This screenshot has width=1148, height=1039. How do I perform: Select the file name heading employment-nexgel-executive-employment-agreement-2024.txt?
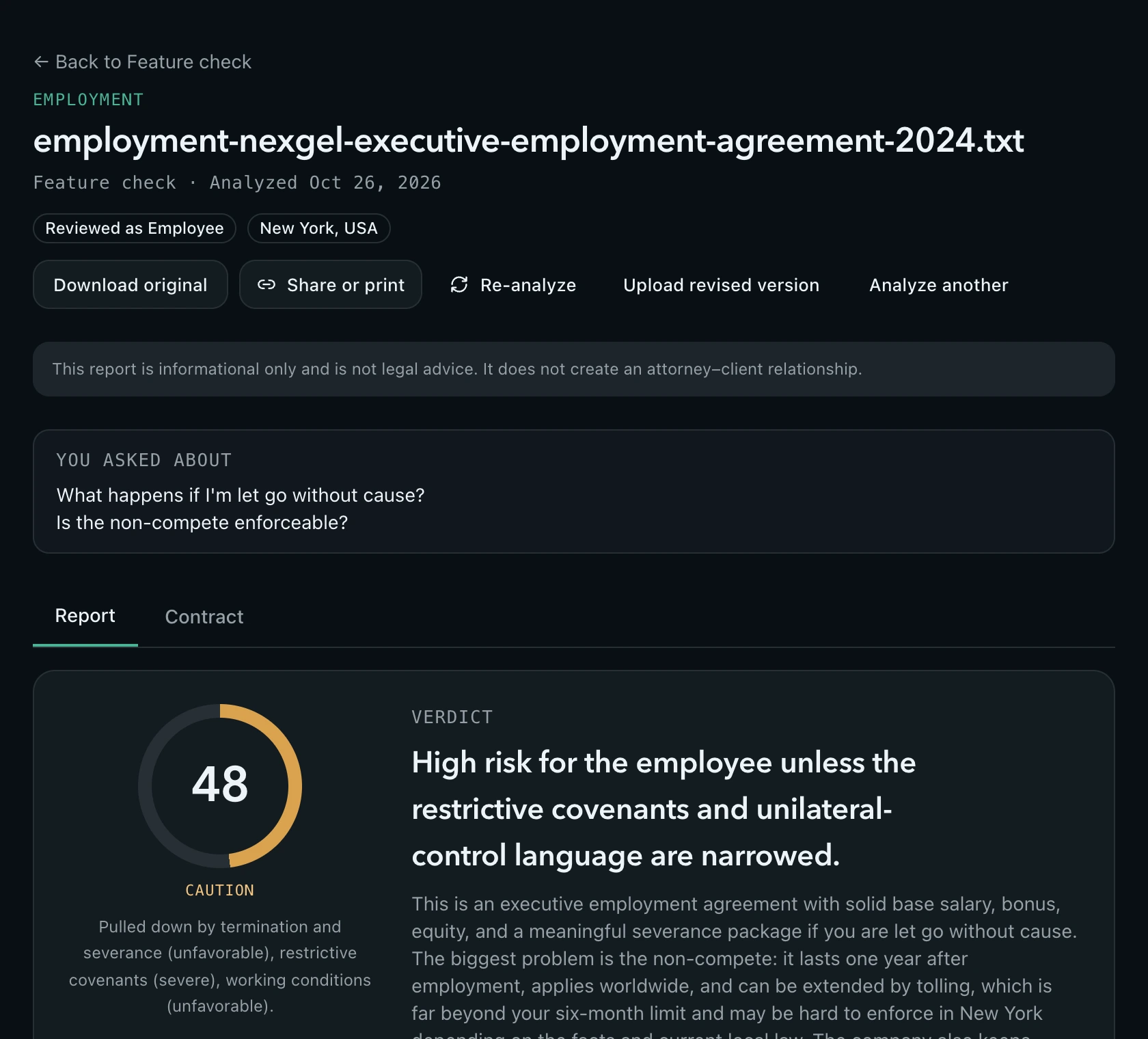click(x=529, y=140)
